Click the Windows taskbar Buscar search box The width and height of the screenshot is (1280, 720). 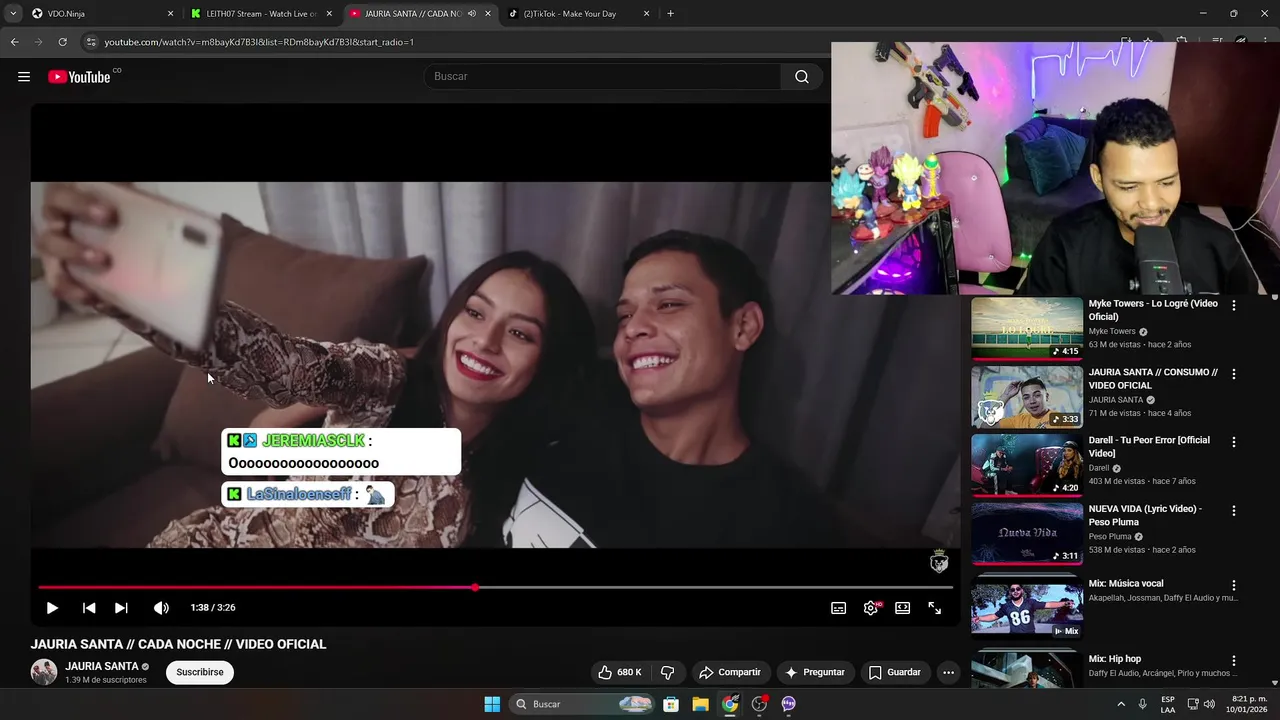coord(583,704)
